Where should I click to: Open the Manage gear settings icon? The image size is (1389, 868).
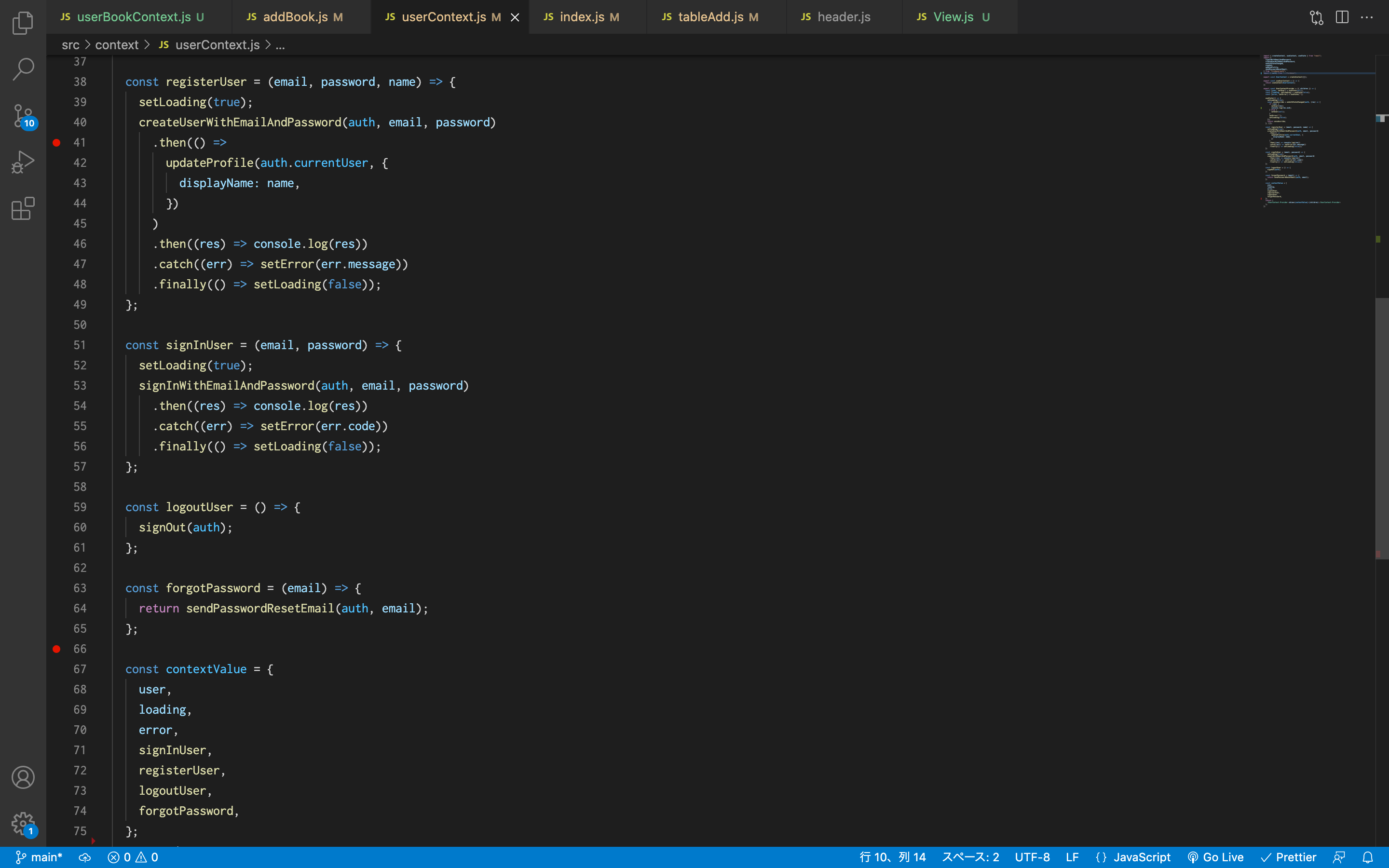[23, 825]
